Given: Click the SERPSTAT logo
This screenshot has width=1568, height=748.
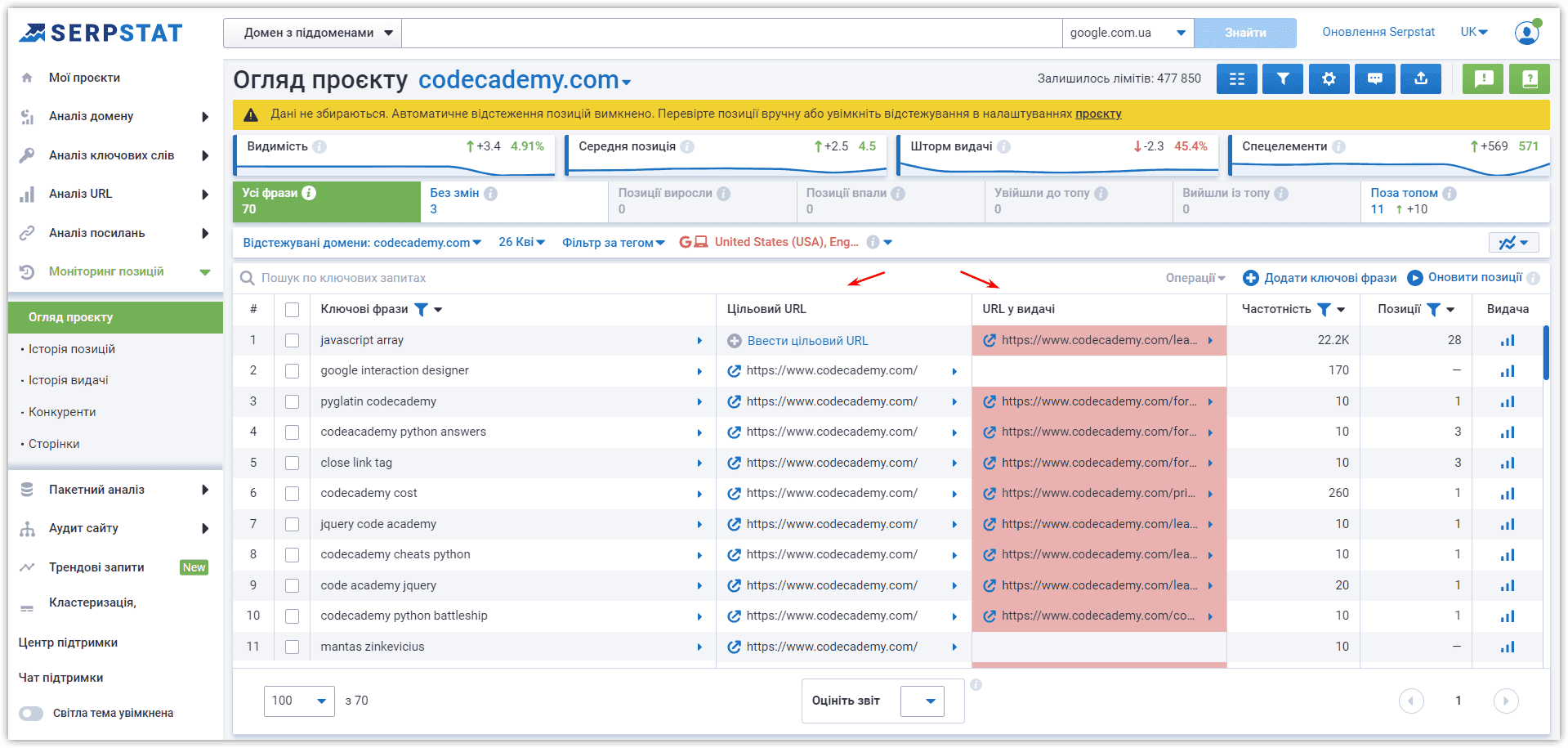Looking at the screenshot, I should tap(101, 33).
